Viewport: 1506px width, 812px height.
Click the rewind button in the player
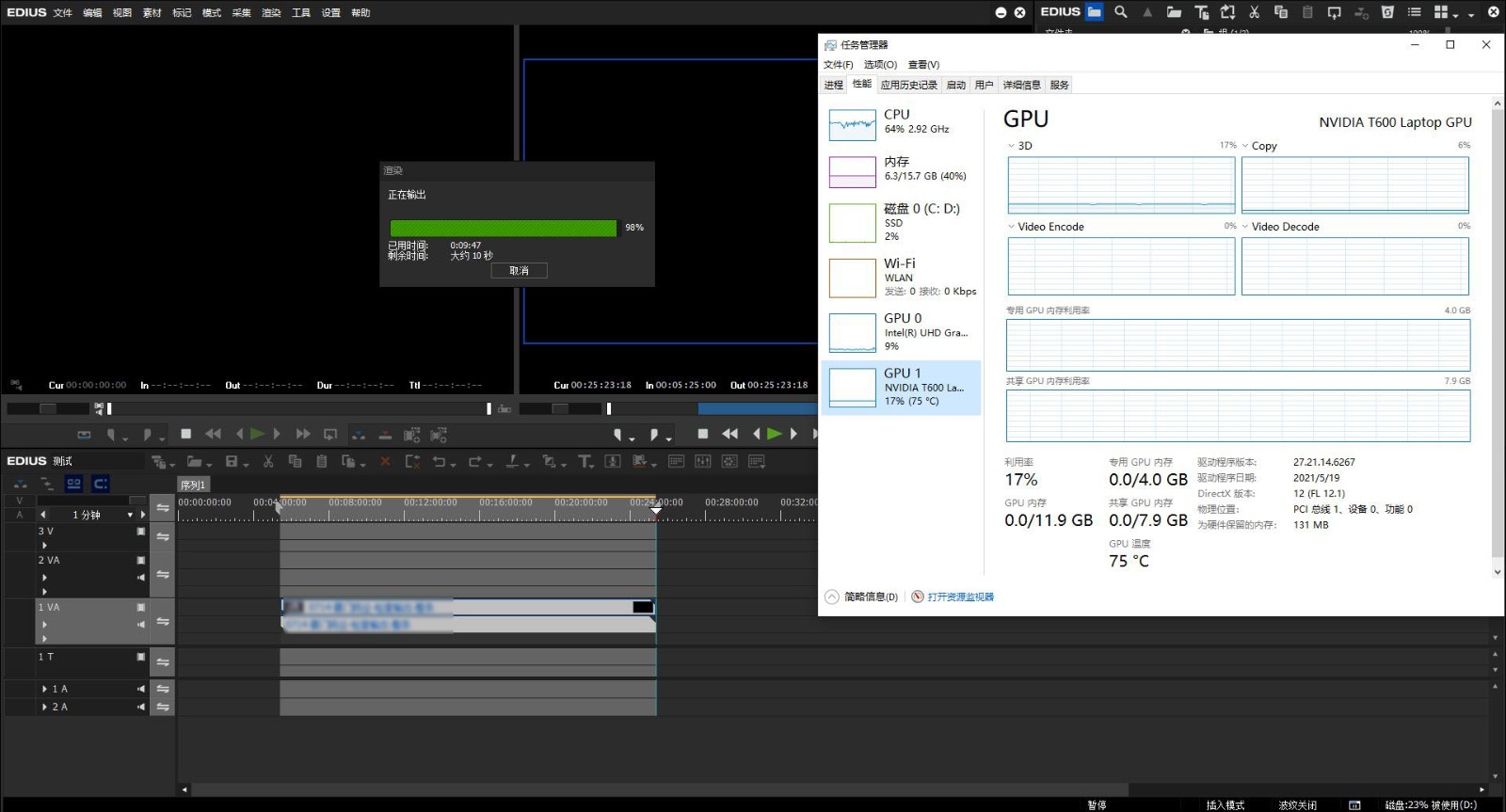(213, 434)
